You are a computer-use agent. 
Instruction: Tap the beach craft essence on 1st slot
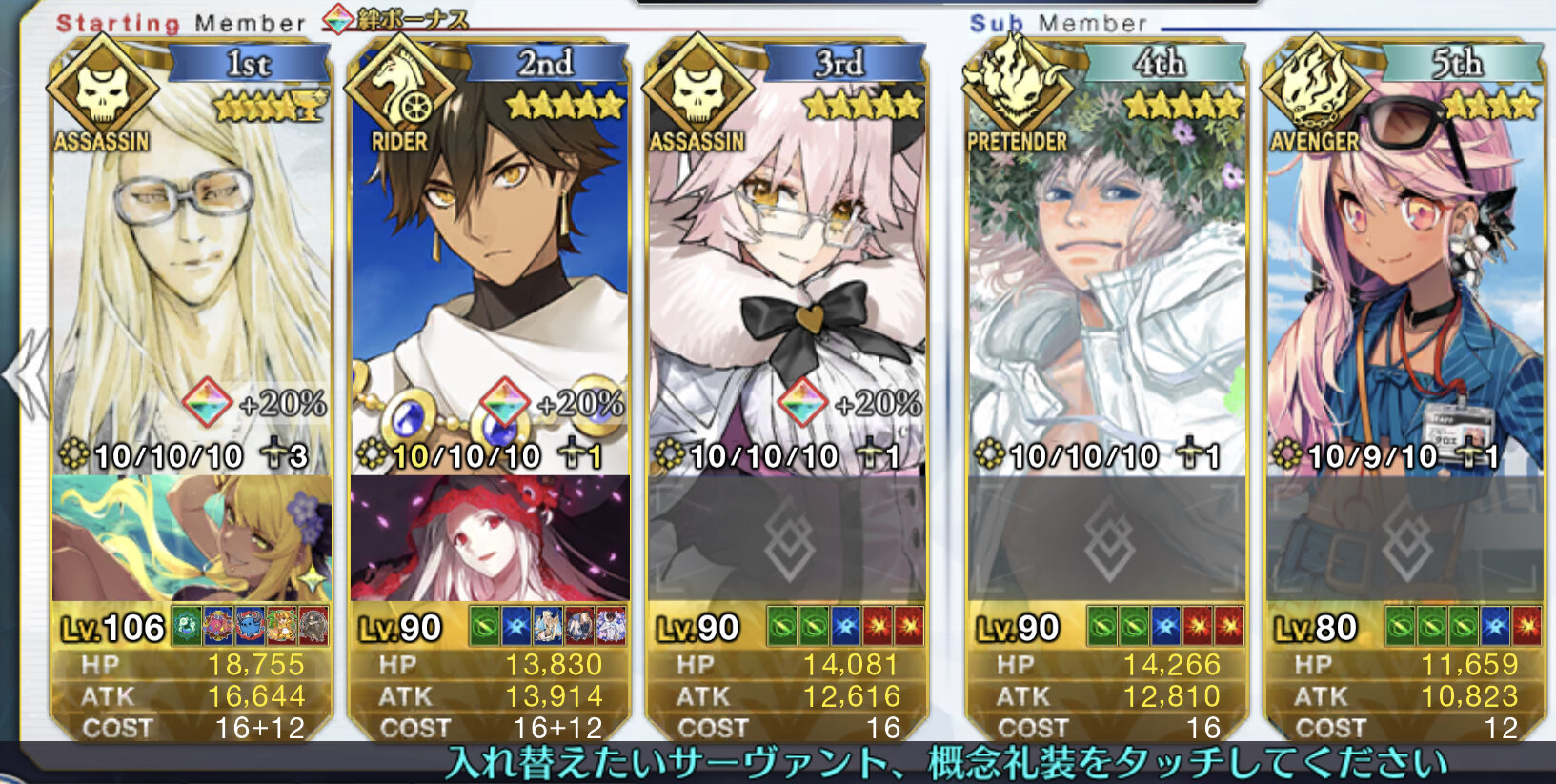click(192, 538)
